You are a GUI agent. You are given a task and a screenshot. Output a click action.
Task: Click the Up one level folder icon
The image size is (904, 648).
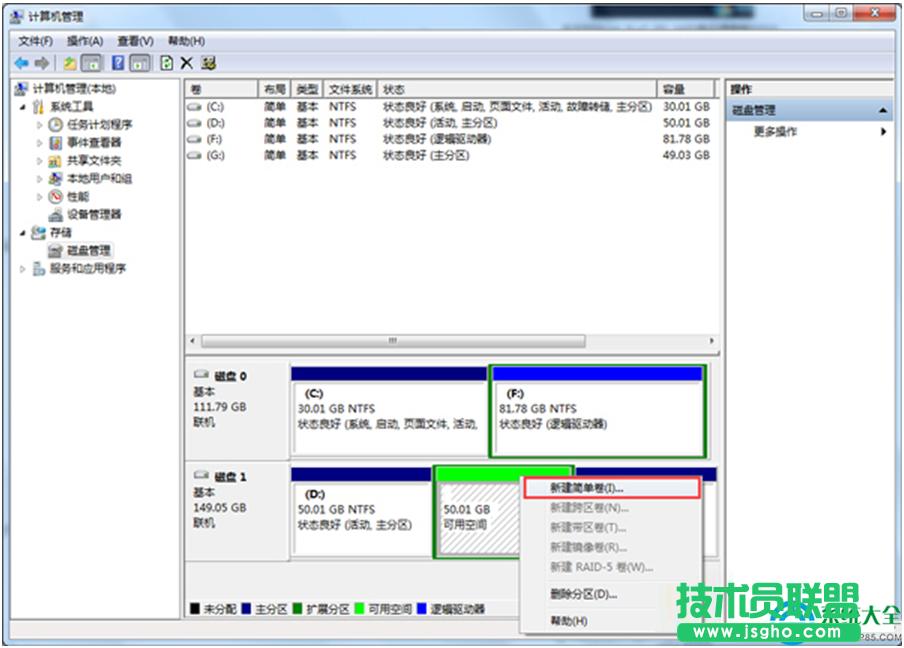pyautogui.click(x=70, y=63)
